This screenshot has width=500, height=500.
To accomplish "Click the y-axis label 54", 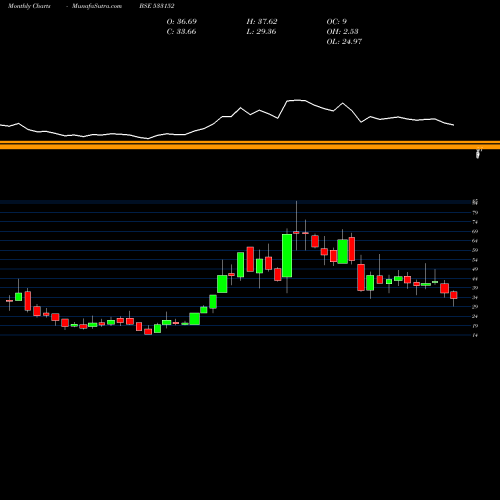I will coord(475,260).
